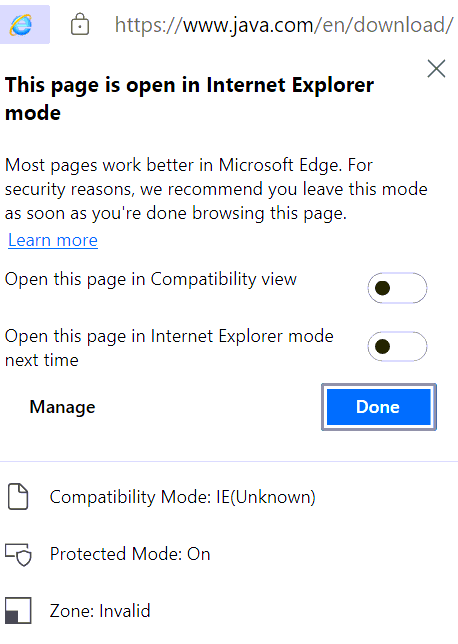
Task: Click the security recommendation paragraph text
Action: coord(216,189)
